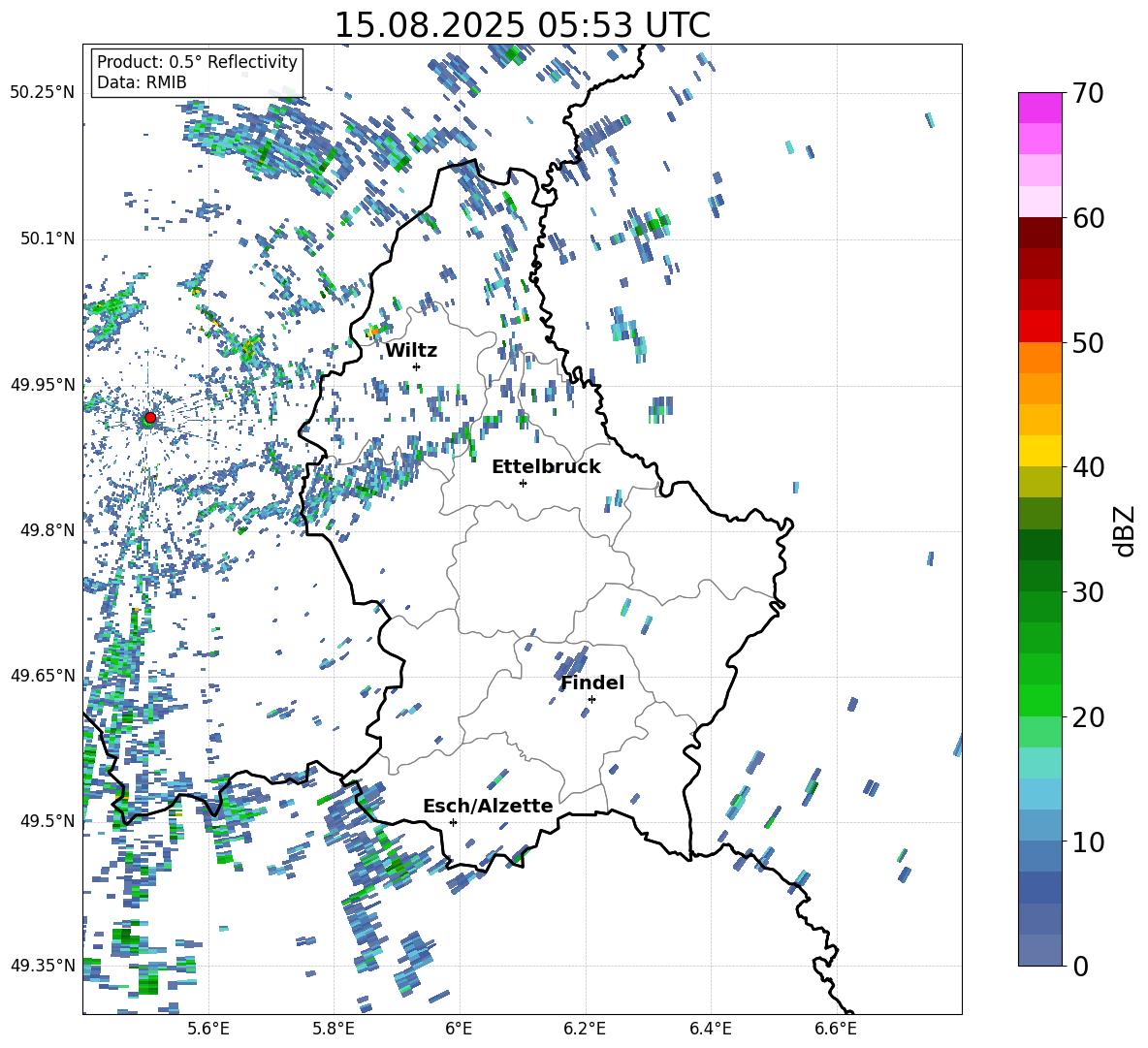The height and width of the screenshot is (1048, 1148).
Task: Click the timestamp title 15.08.2025 05:53 UTC
Action: coord(522,25)
